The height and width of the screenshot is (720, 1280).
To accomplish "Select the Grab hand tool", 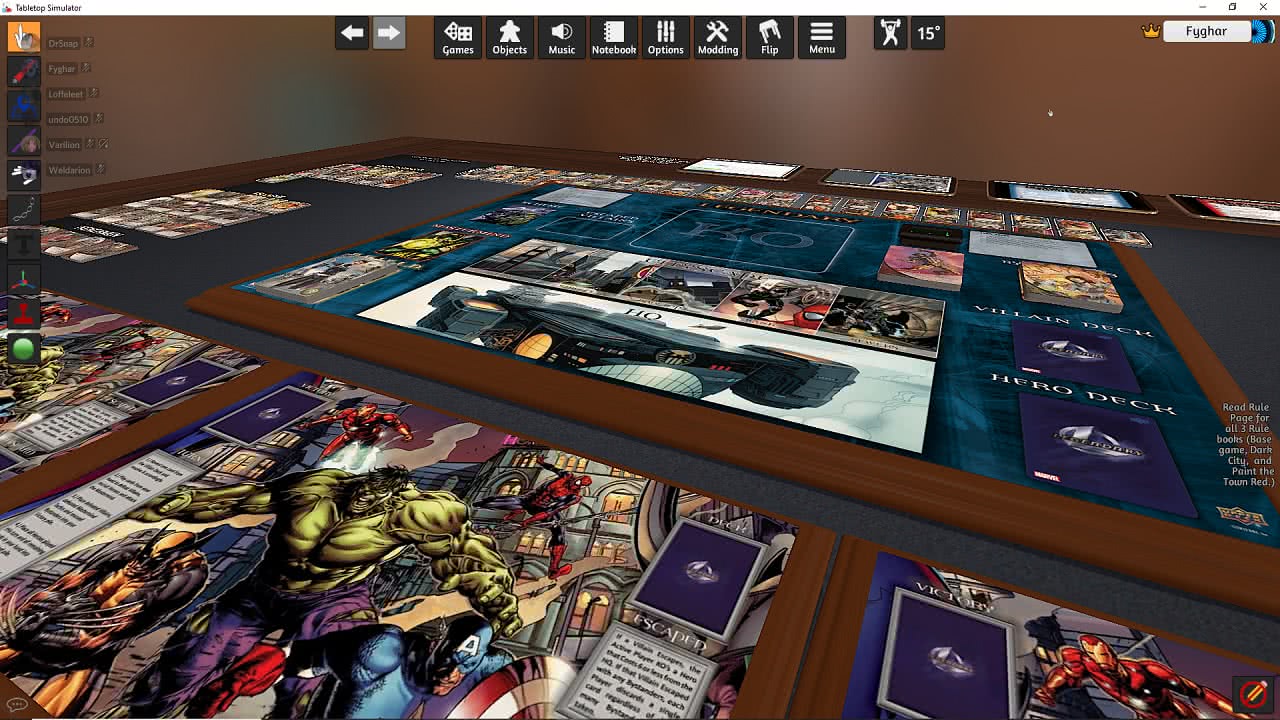I will pyautogui.click(x=24, y=38).
